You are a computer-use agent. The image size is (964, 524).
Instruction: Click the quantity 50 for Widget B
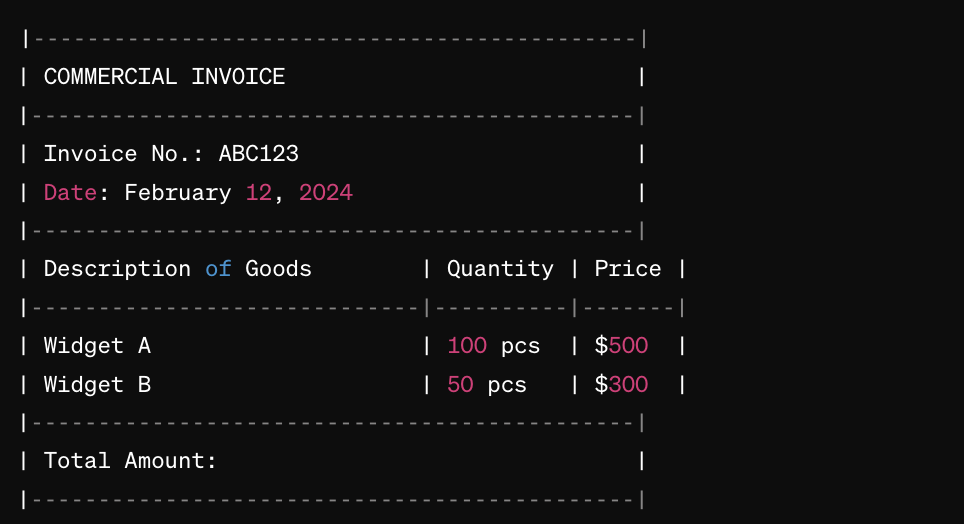tap(460, 384)
